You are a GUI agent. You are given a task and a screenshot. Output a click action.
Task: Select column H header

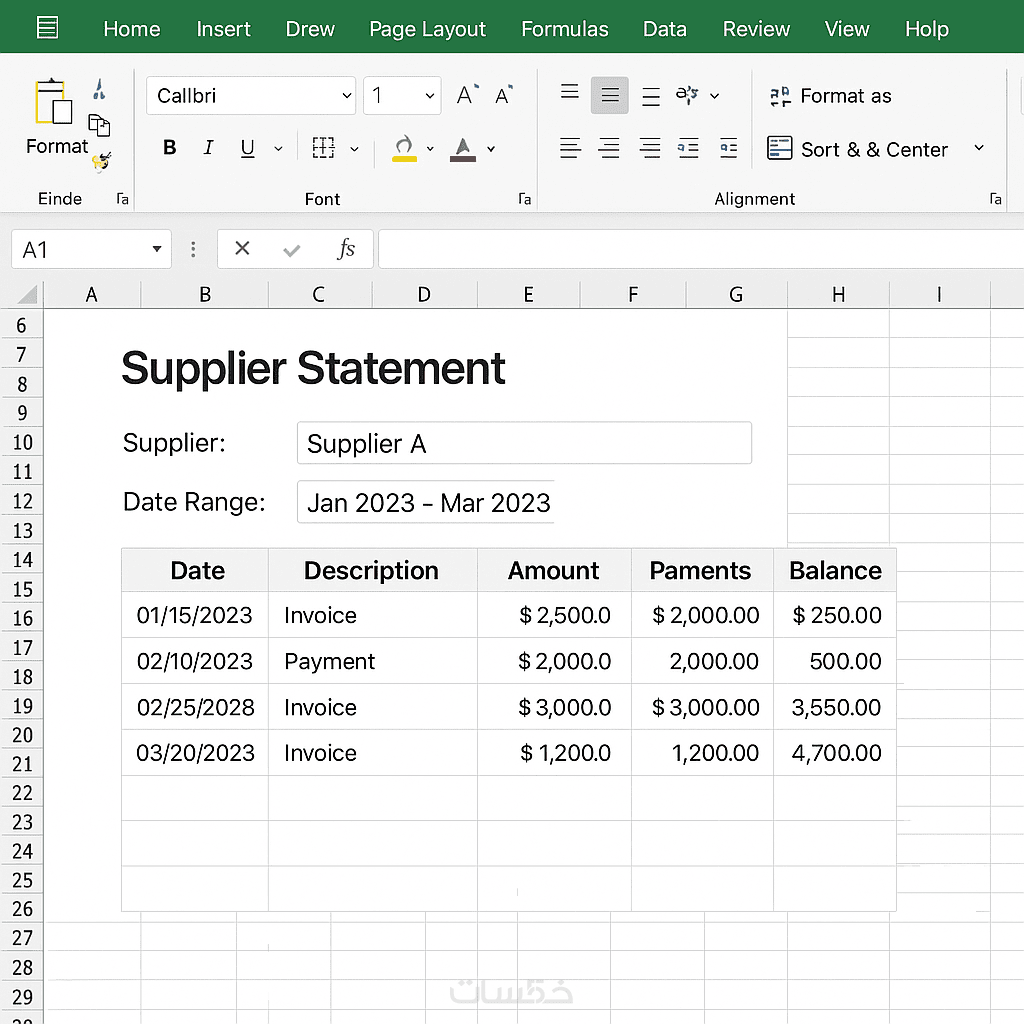pos(839,295)
